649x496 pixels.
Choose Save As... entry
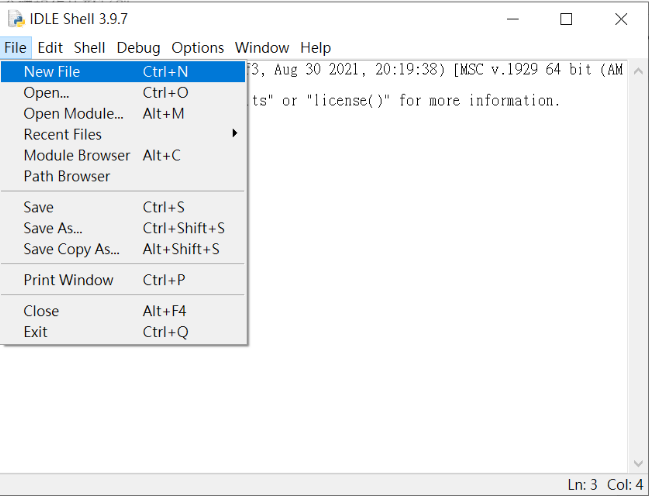[123, 228]
